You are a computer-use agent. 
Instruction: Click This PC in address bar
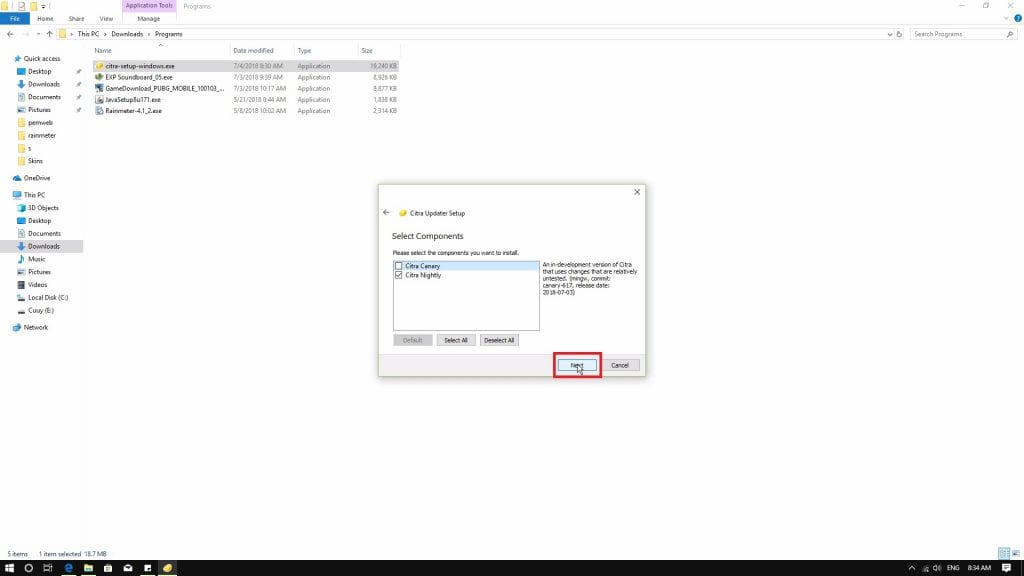[x=88, y=34]
